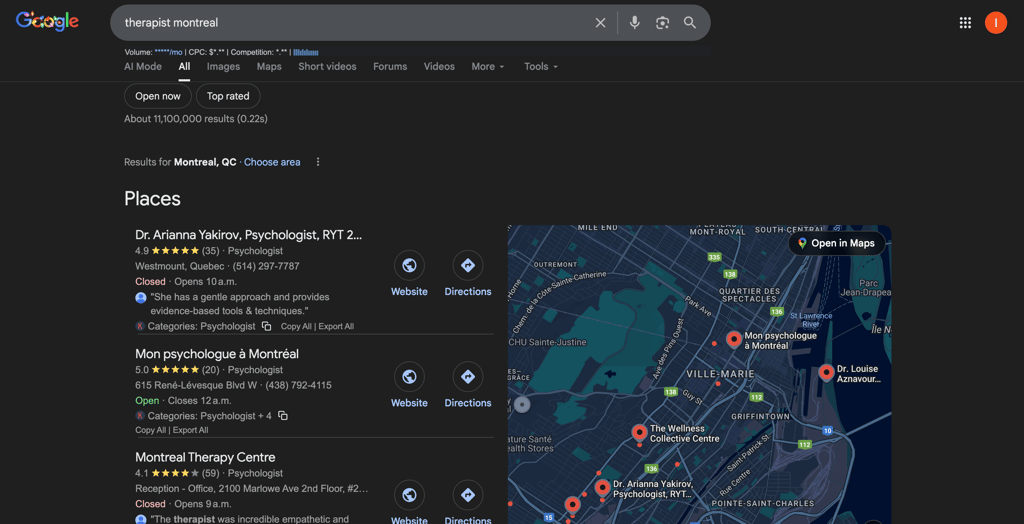Click Website globe icon for Mon psychologue à Montréal
This screenshot has height=524, width=1024.
click(409, 377)
